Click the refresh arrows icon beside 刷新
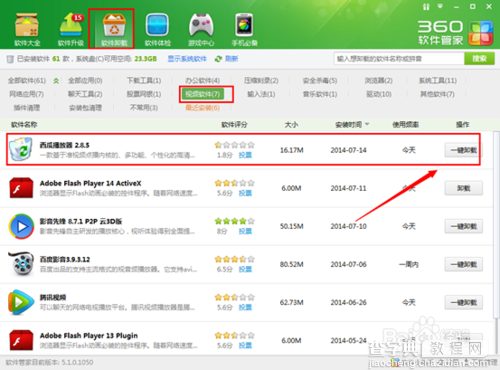The image size is (500, 370). (218, 59)
